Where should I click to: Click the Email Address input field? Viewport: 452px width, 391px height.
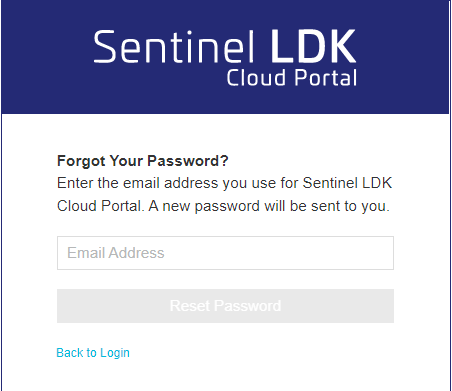click(225, 253)
